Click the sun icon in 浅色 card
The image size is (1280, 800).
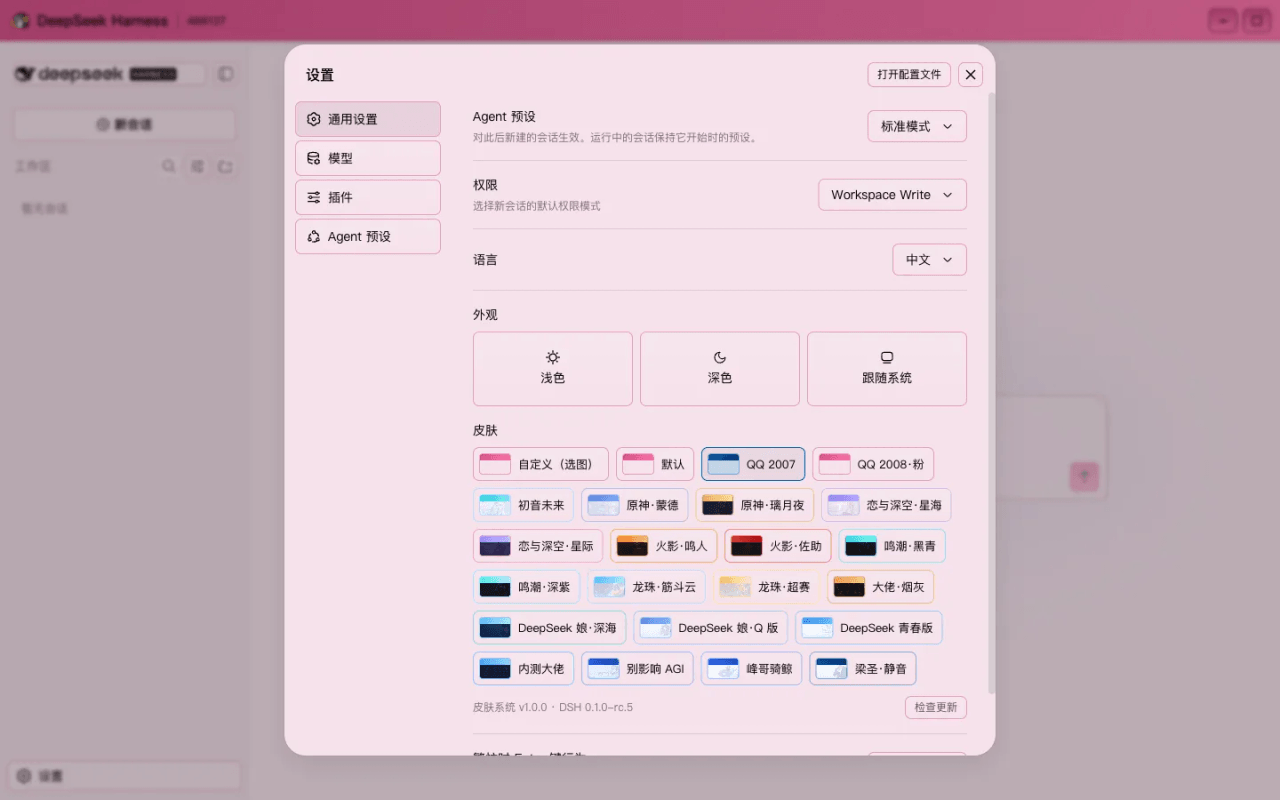(553, 357)
